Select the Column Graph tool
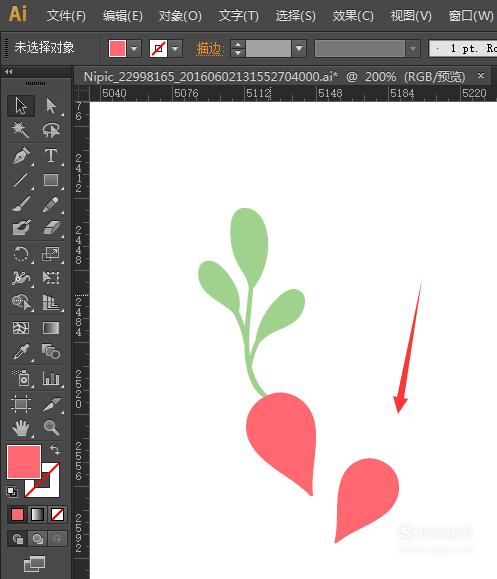The width and height of the screenshot is (497, 579). tap(51, 378)
